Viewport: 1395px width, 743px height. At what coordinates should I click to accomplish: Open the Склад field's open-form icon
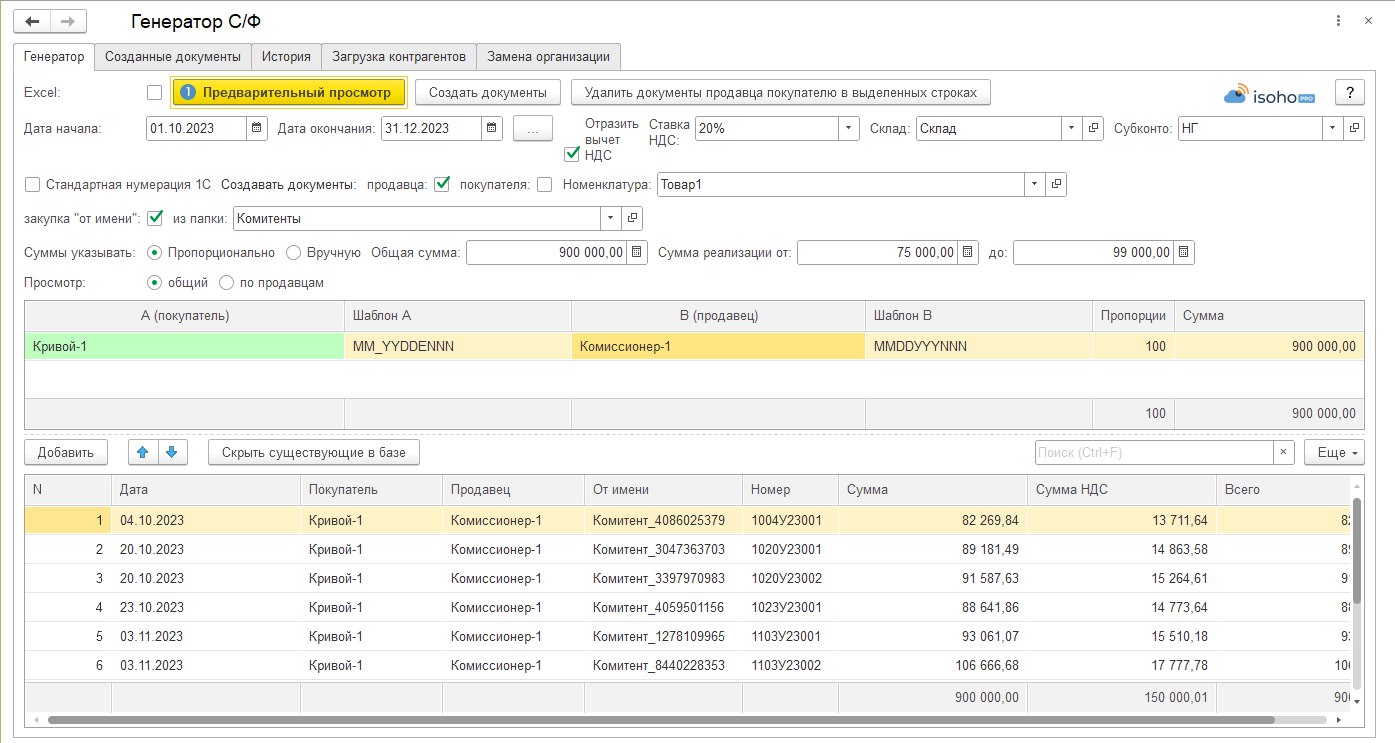pos(1093,128)
